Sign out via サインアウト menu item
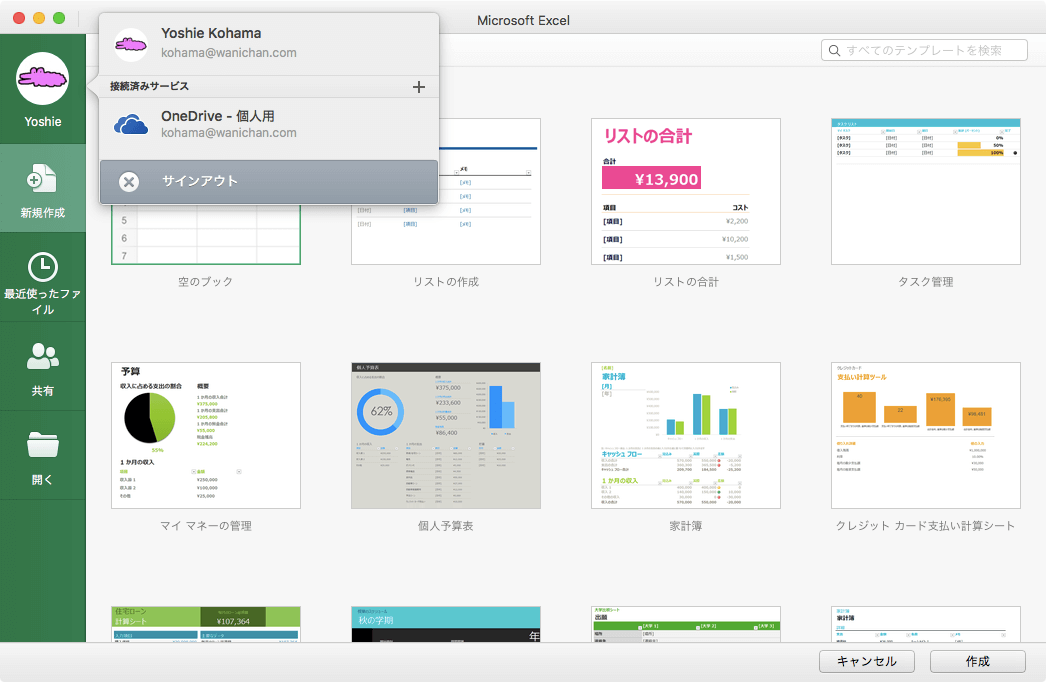Image resolution: width=1046 pixels, height=682 pixels. click(269, 182)
